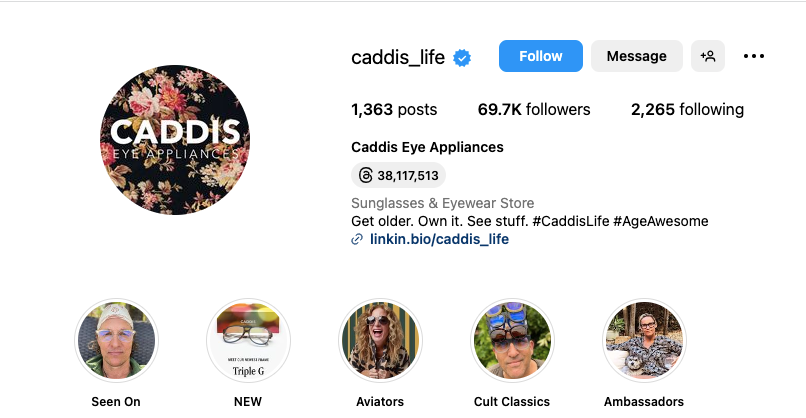
Task: Open the Ambassadors story highlight
Action: (644, 340)
